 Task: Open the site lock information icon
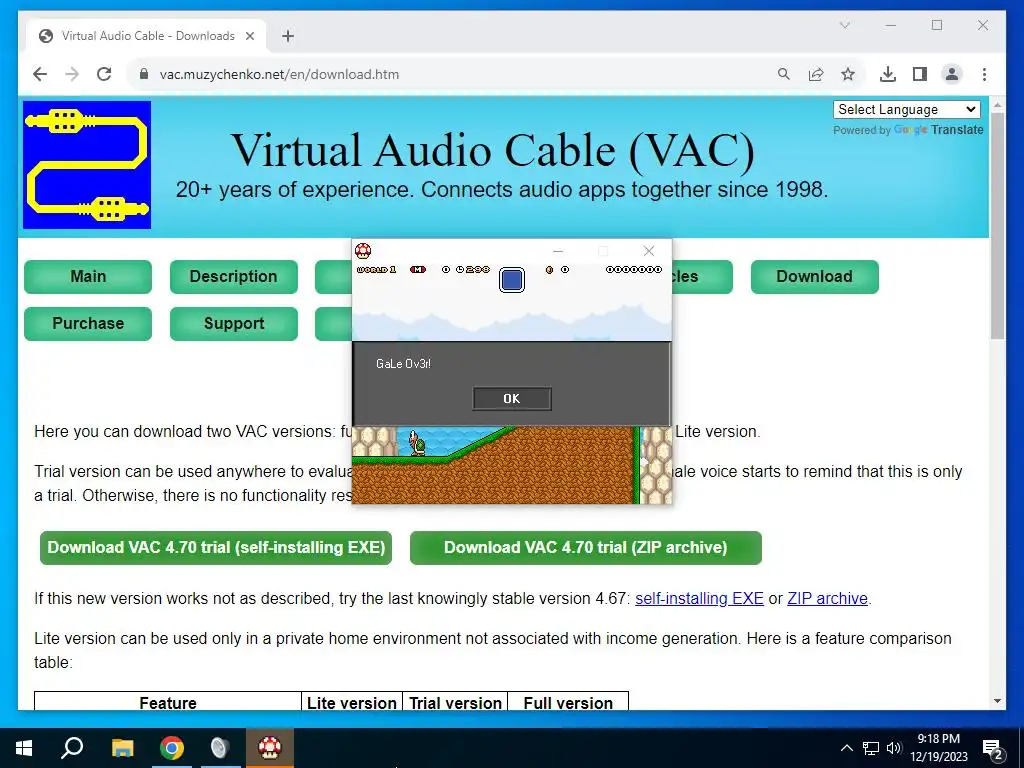(144, 74)
